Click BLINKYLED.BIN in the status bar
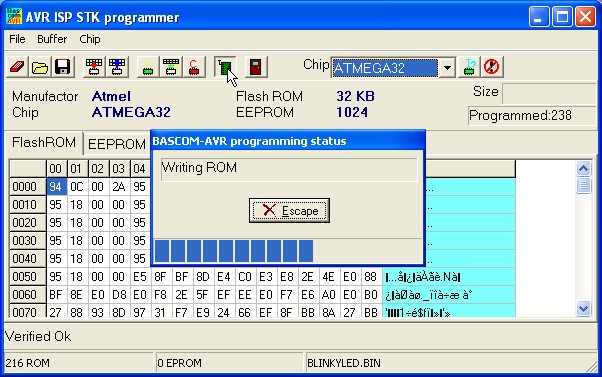The height and width of the screenshot is (377, 602). [x=344, y=363]
